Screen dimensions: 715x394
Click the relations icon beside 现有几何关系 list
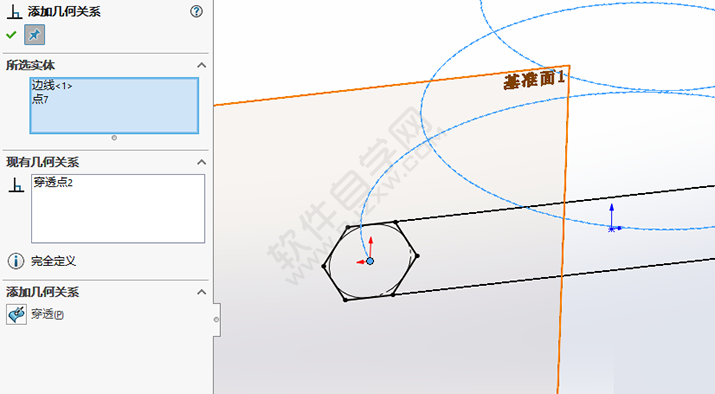(x=16, y=185)
